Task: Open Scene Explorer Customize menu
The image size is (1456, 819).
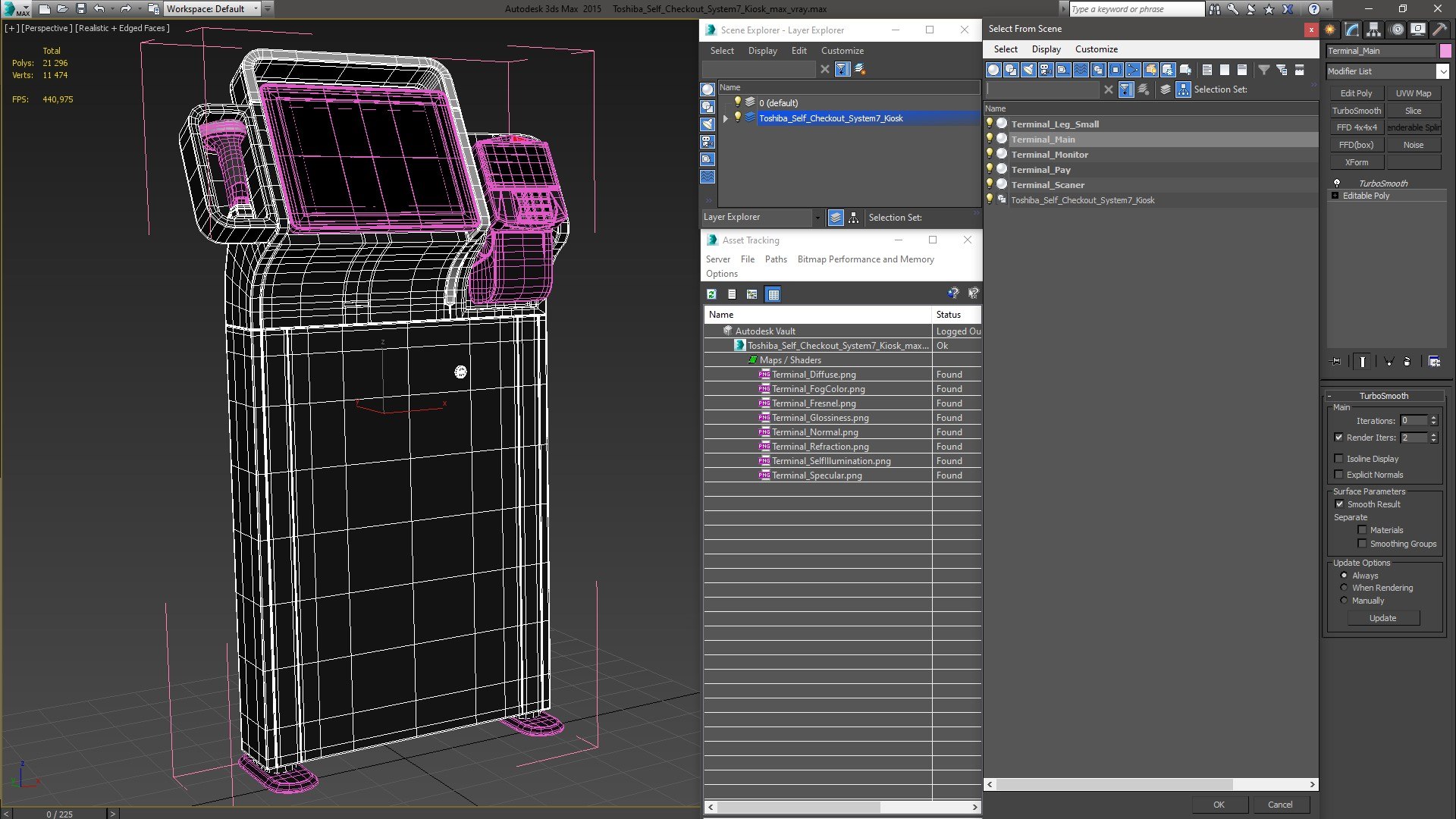Action: (842, 51)
